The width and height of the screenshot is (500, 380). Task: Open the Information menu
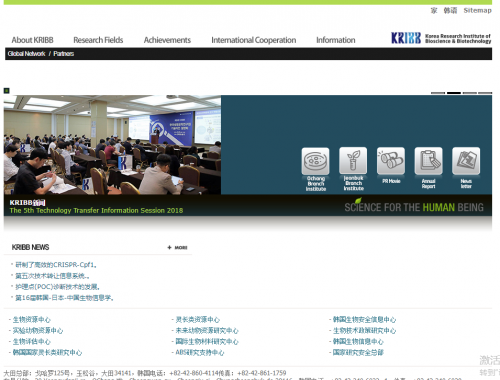pos(336,40)
